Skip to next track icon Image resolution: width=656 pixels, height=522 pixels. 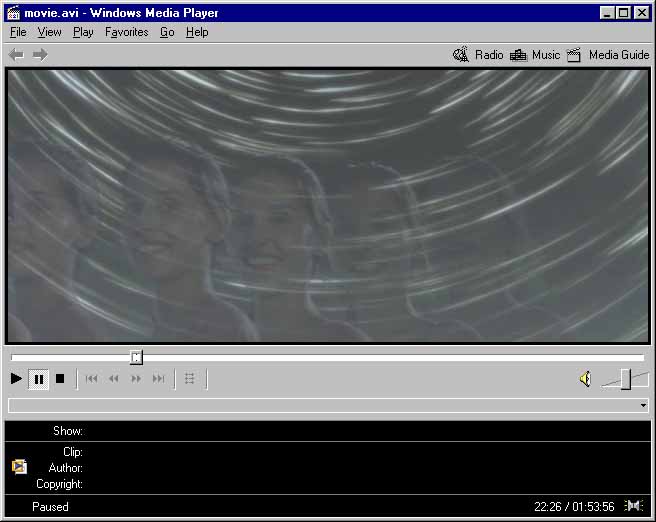coord(159,379)
